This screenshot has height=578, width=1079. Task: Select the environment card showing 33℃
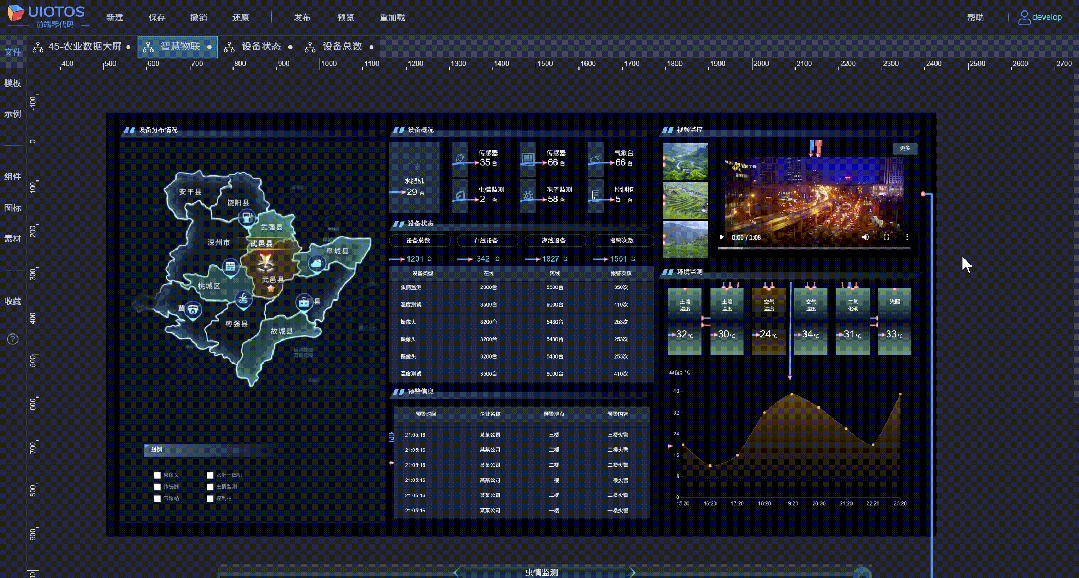[895, 321]
